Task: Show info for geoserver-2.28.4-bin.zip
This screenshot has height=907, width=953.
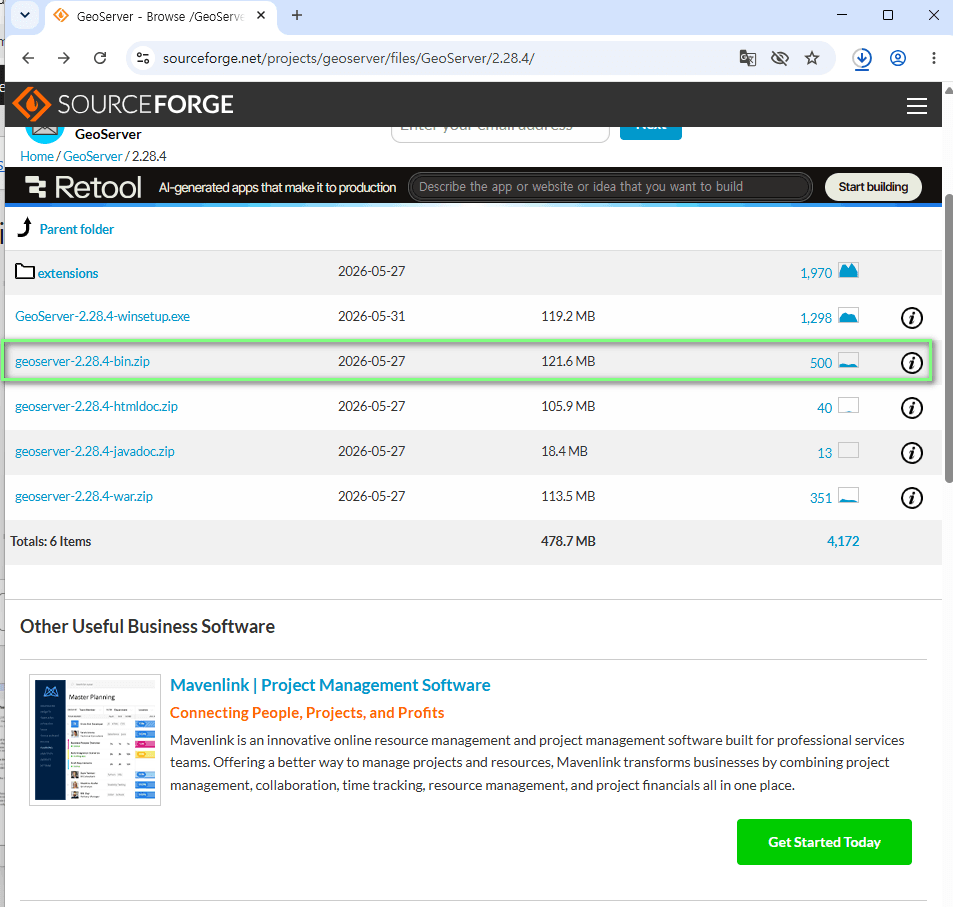Action: (x=911, y=362)
